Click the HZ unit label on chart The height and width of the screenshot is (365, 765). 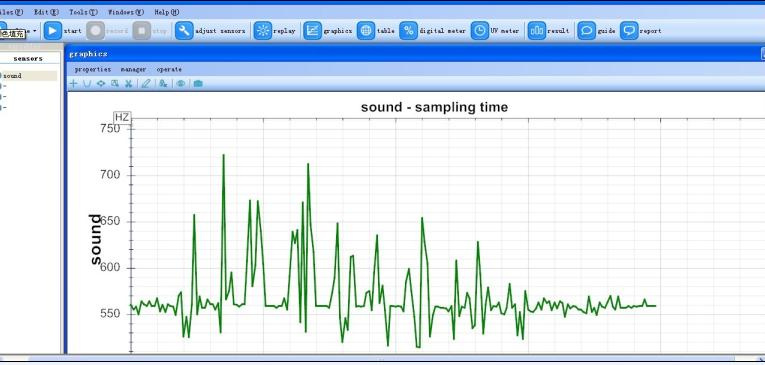click(122, 117)
